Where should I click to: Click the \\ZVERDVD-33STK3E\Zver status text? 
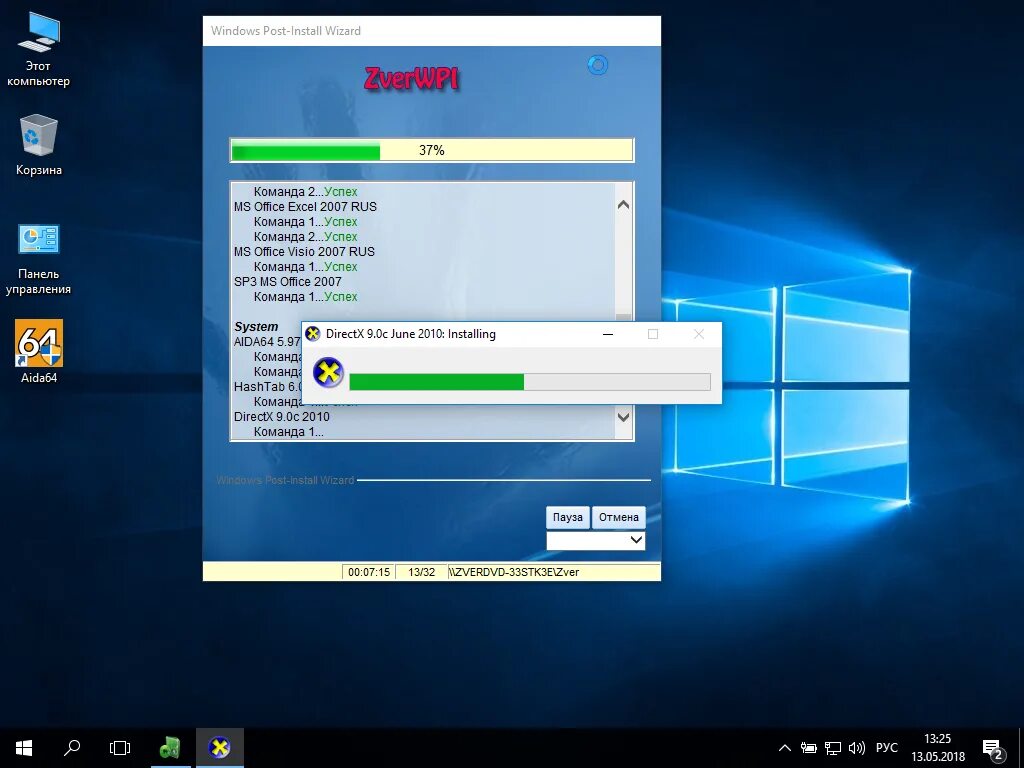coord(514,572)
